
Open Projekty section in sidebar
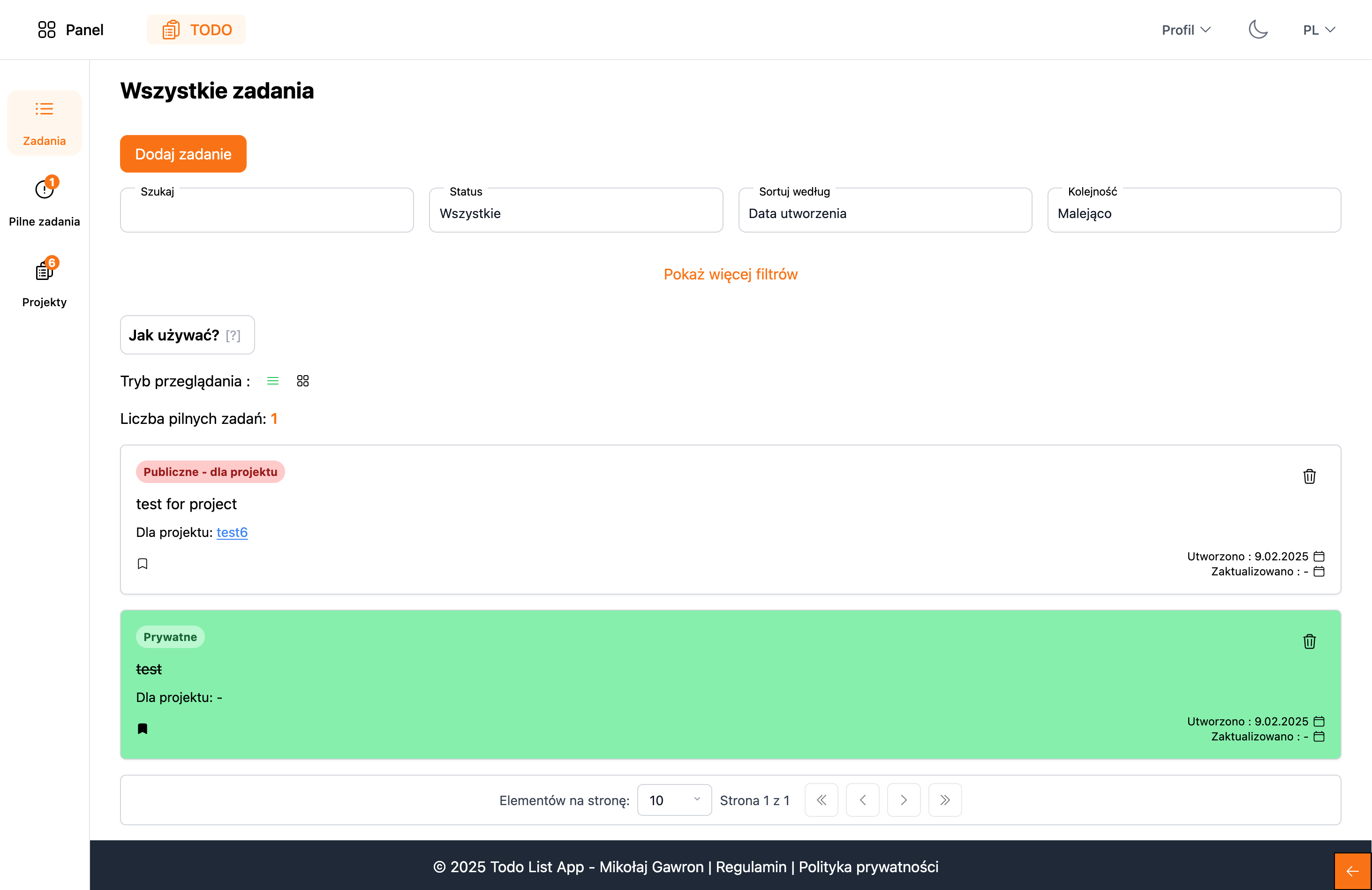(x=45, y=282)
